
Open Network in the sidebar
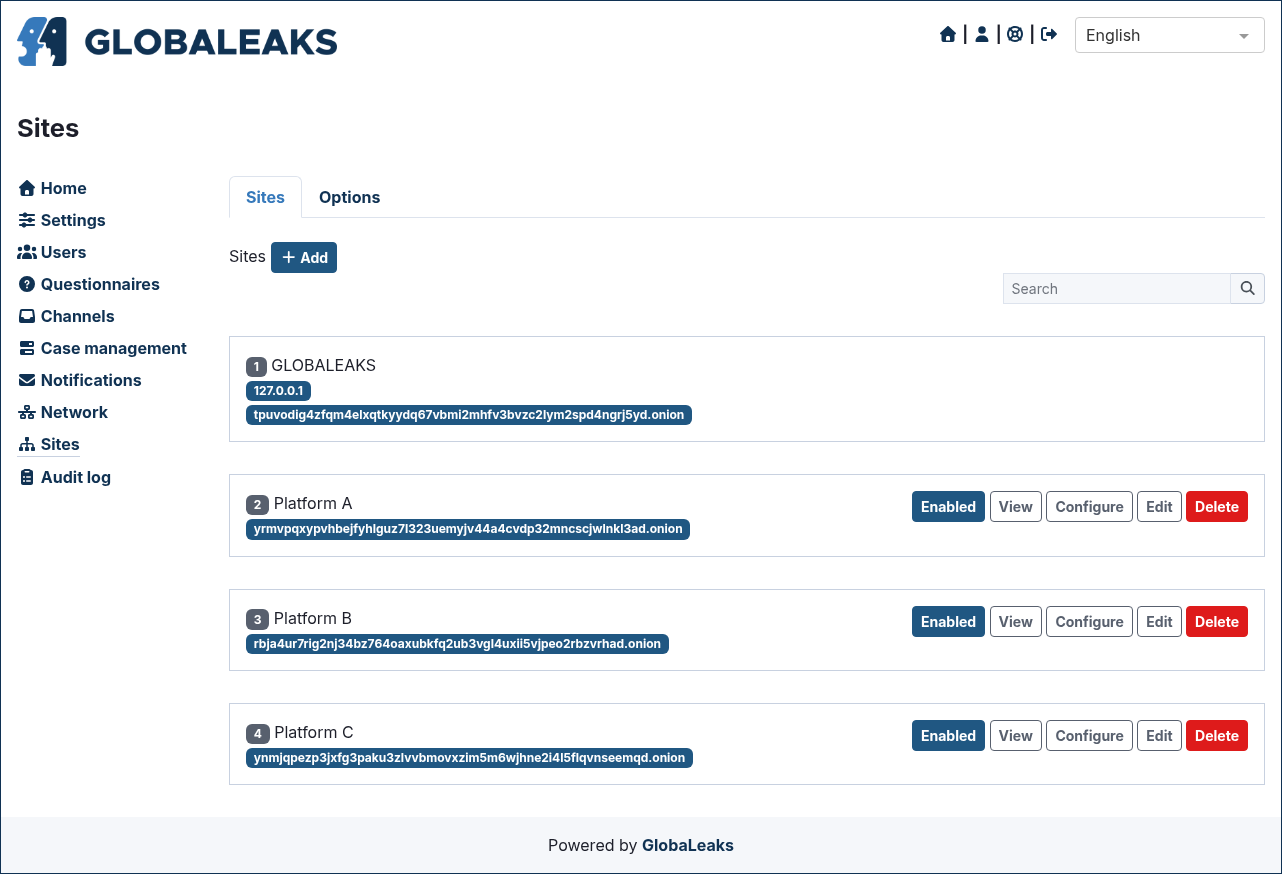(x=63, y=412)
